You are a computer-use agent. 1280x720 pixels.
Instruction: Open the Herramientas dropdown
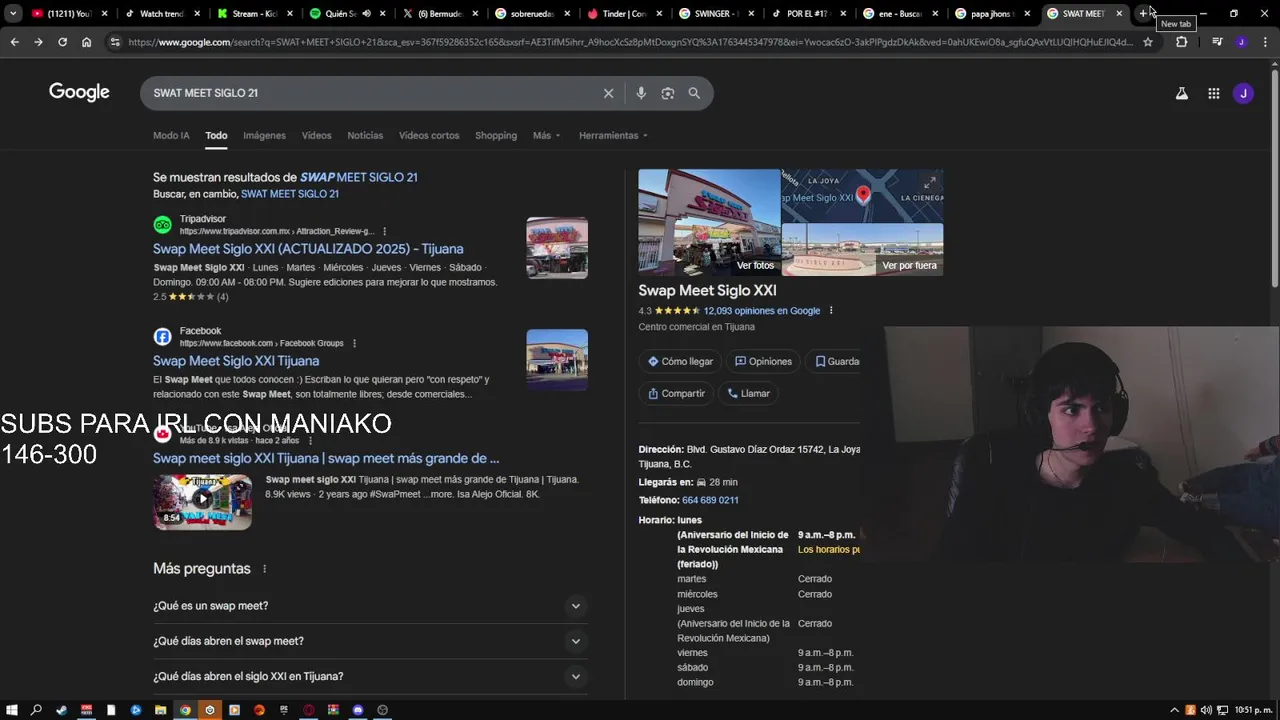click(613, 135)
